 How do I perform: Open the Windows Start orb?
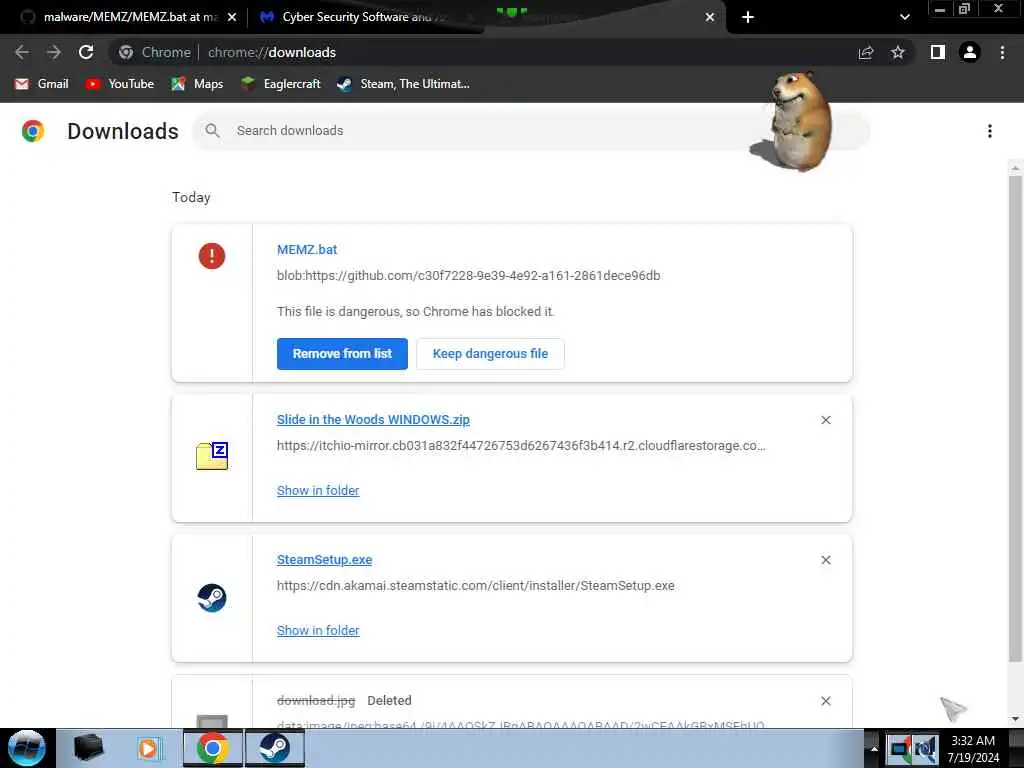tap(26, 748)
